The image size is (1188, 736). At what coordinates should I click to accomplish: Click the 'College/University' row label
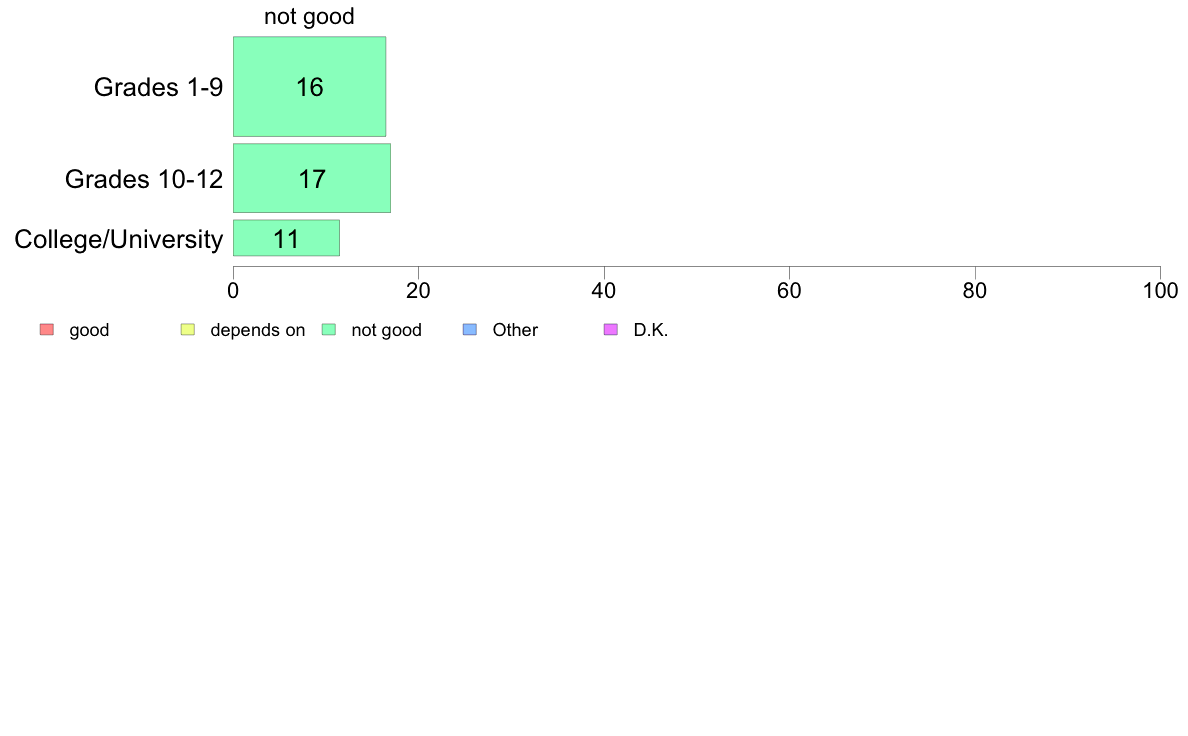(x=119, y=240)
